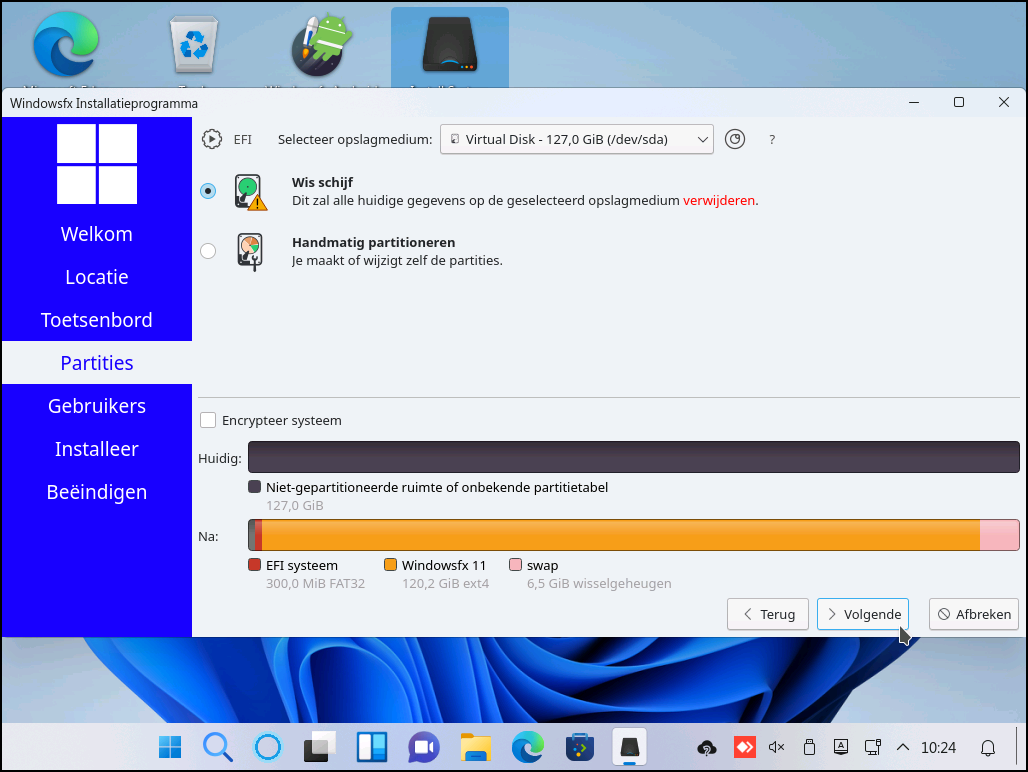
Task: Enable the Encrypteer systeem checkbox
Action: (x=208, y=420)
